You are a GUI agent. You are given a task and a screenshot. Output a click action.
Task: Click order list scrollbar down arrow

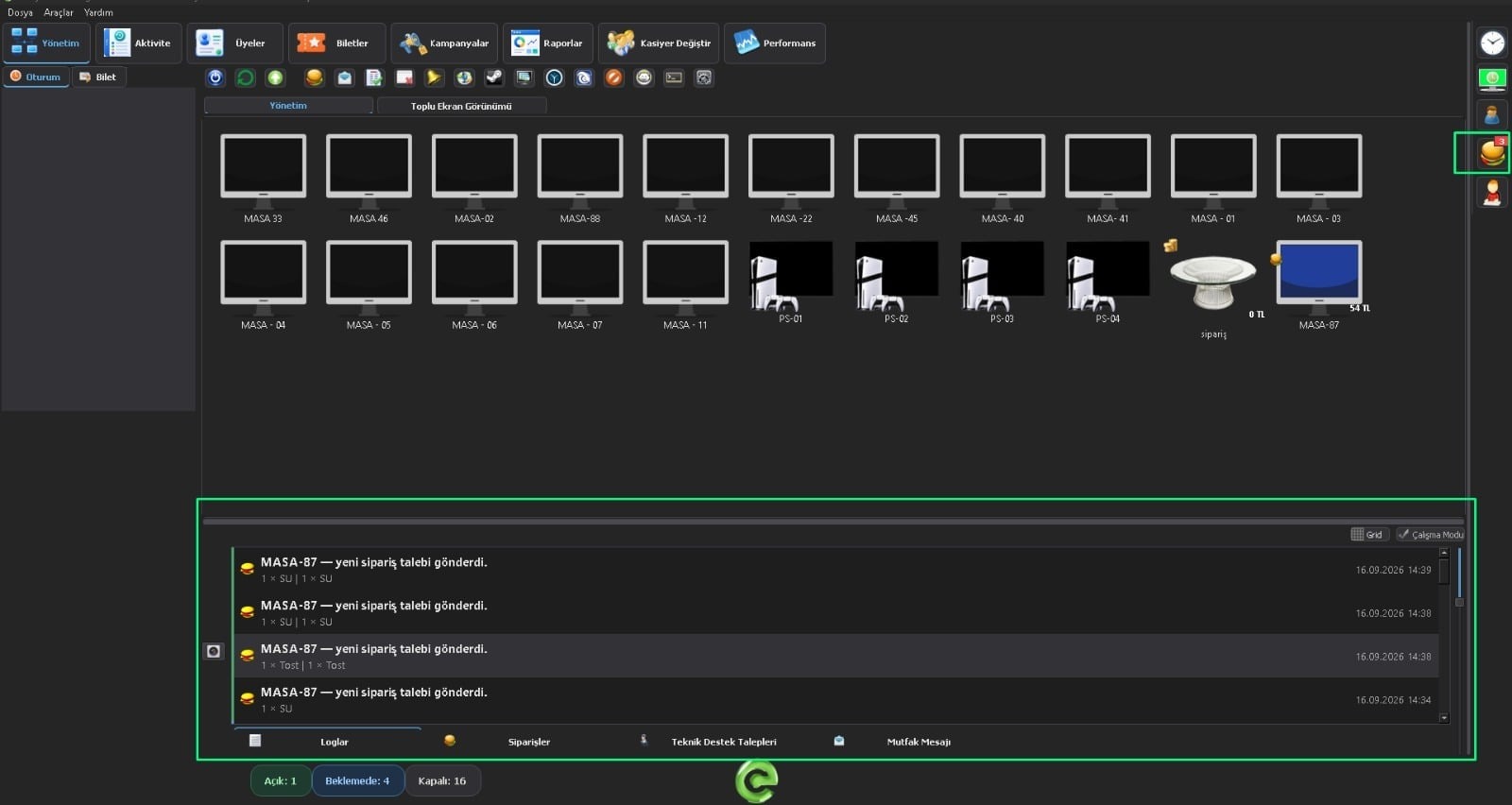coord(1444,718)
